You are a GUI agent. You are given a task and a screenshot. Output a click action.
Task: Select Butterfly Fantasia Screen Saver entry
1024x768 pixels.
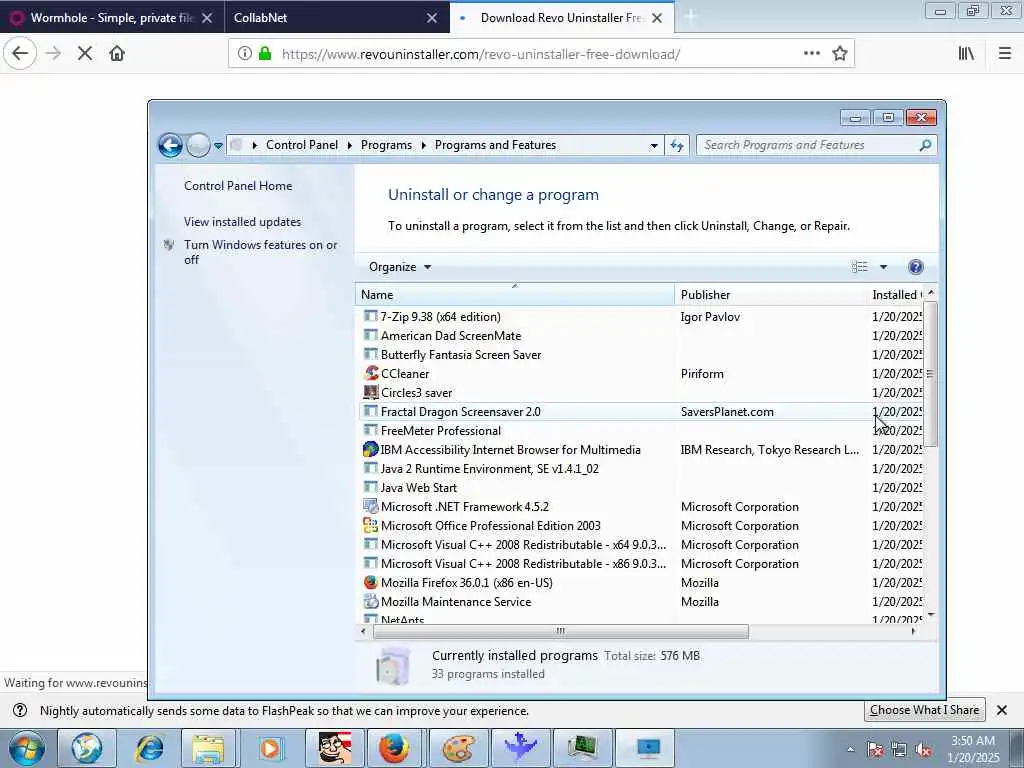(460, 355)
